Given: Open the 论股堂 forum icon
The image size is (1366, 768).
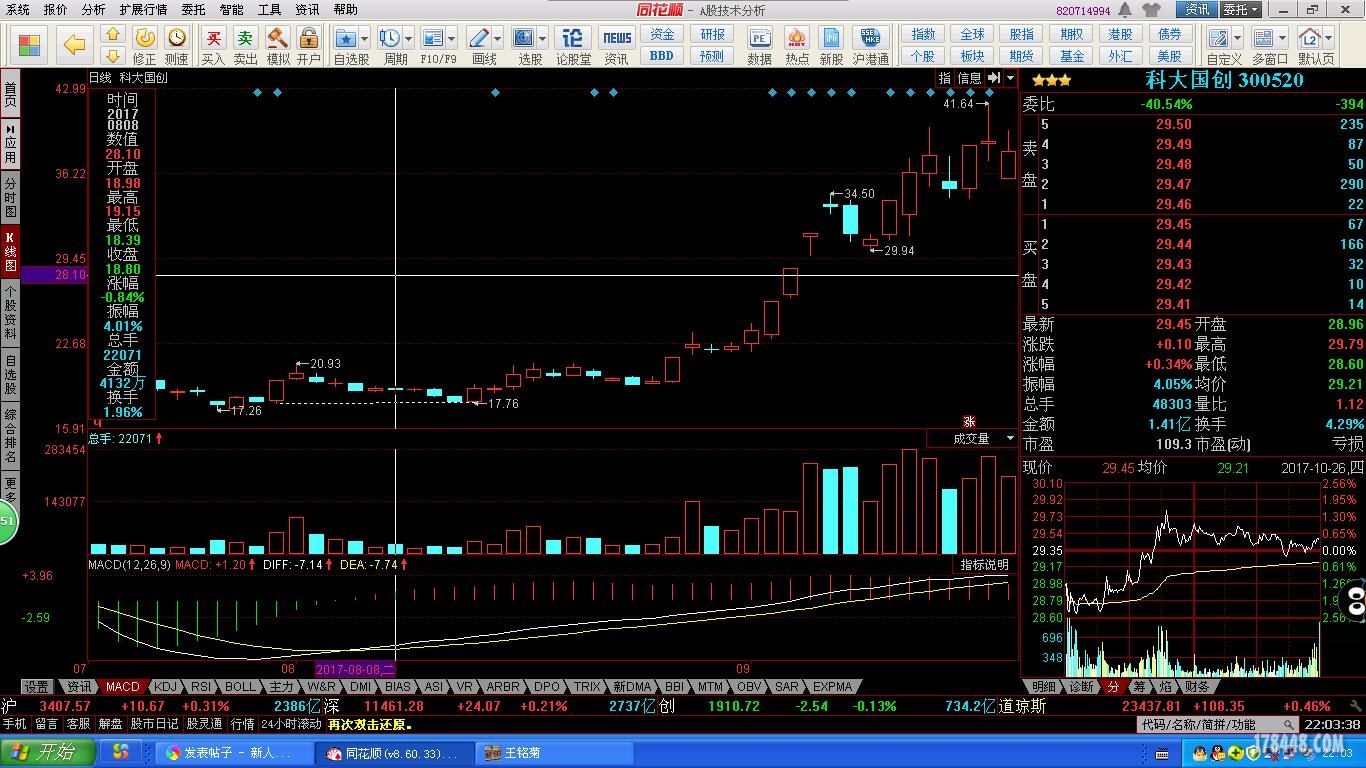Looking at the screenshot, I should point(573,38).
